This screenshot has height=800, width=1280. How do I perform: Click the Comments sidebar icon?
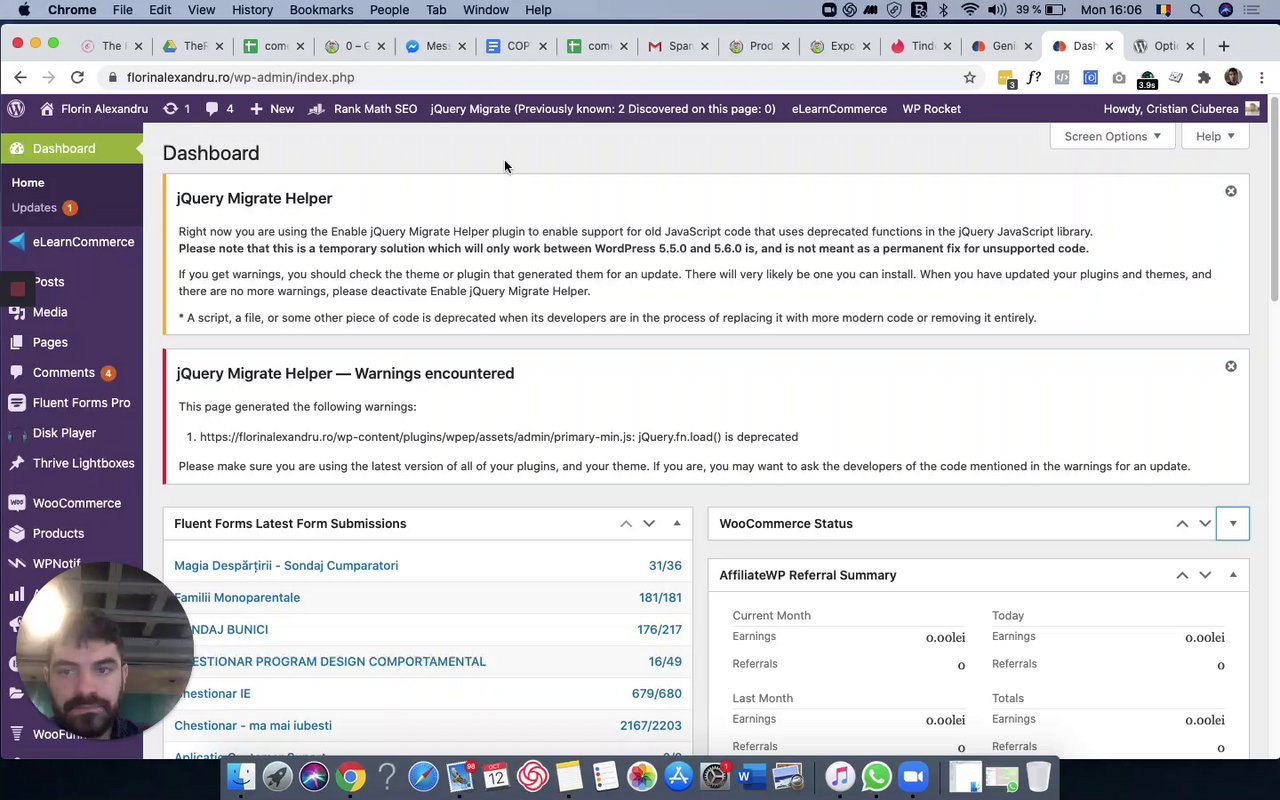tap(16, 372)
